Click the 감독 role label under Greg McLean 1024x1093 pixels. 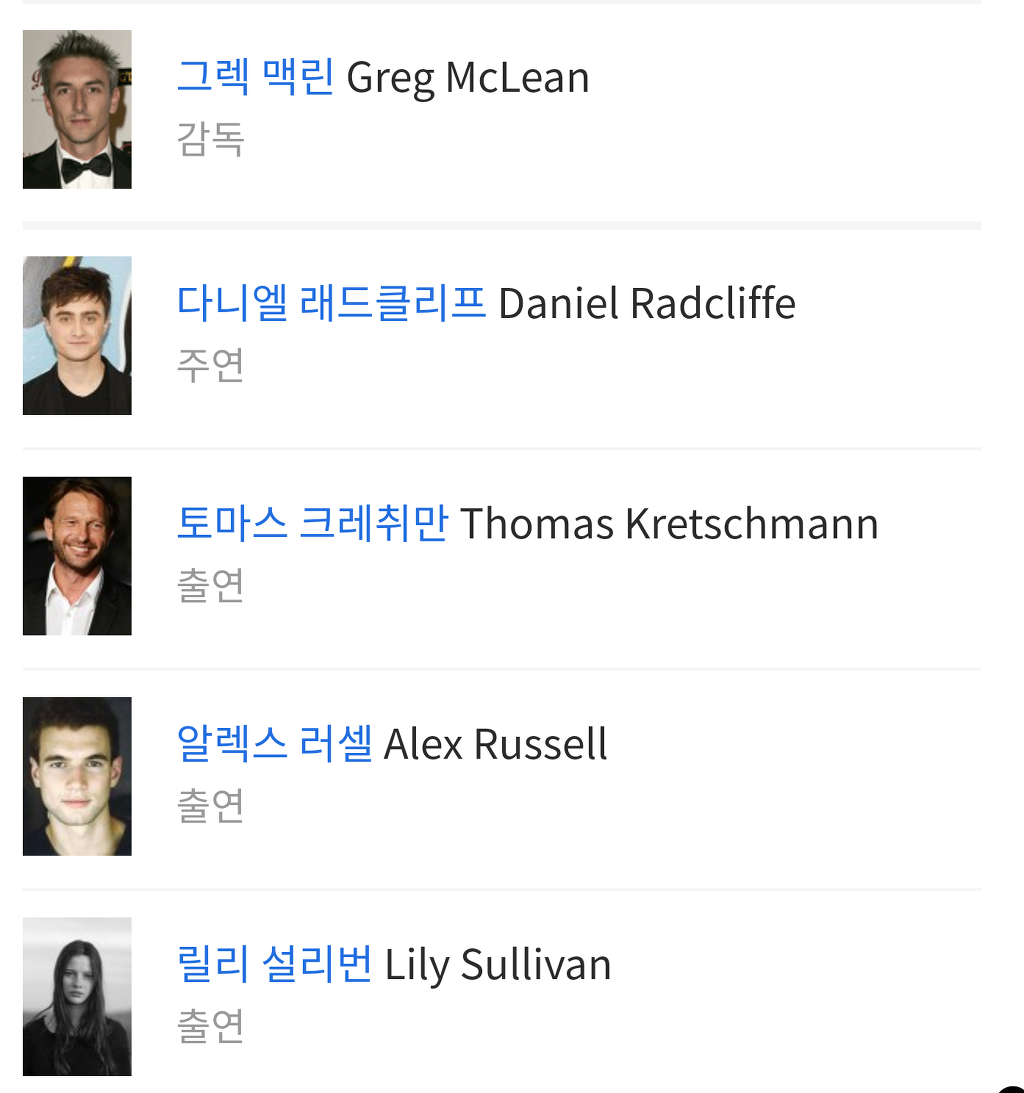tap(211, 139)
